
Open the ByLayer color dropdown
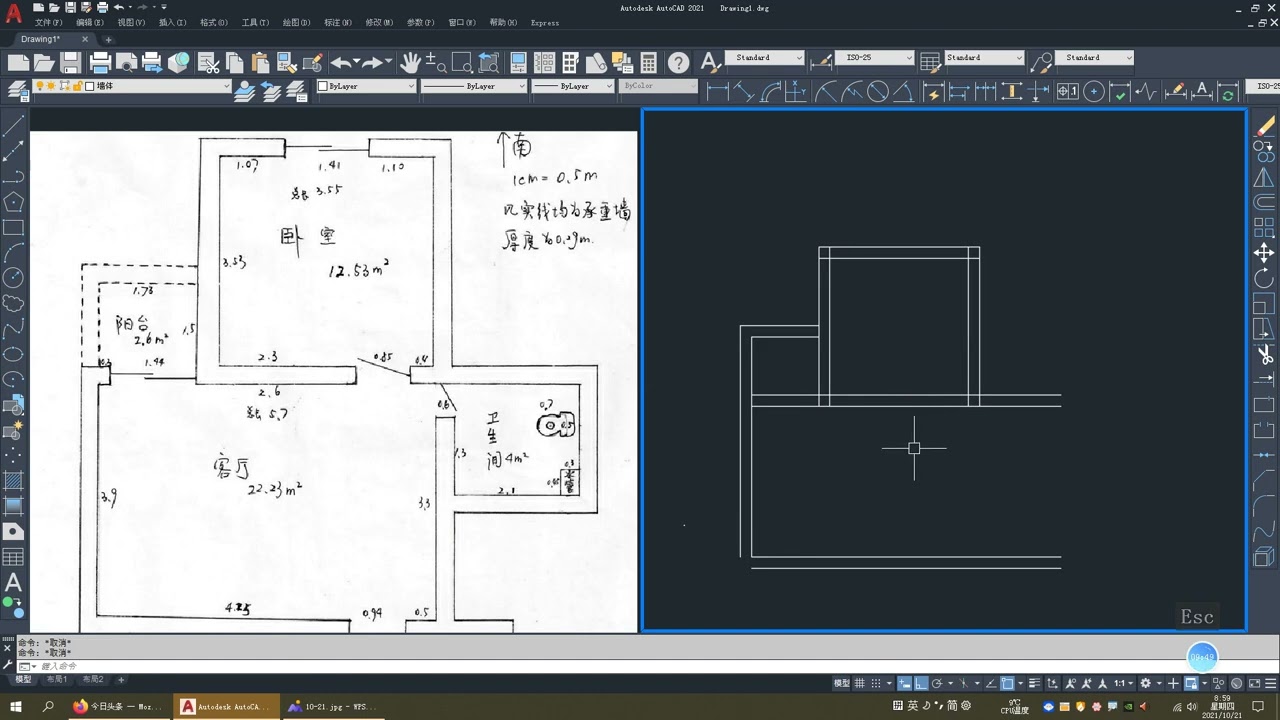(x=410, y=86)
